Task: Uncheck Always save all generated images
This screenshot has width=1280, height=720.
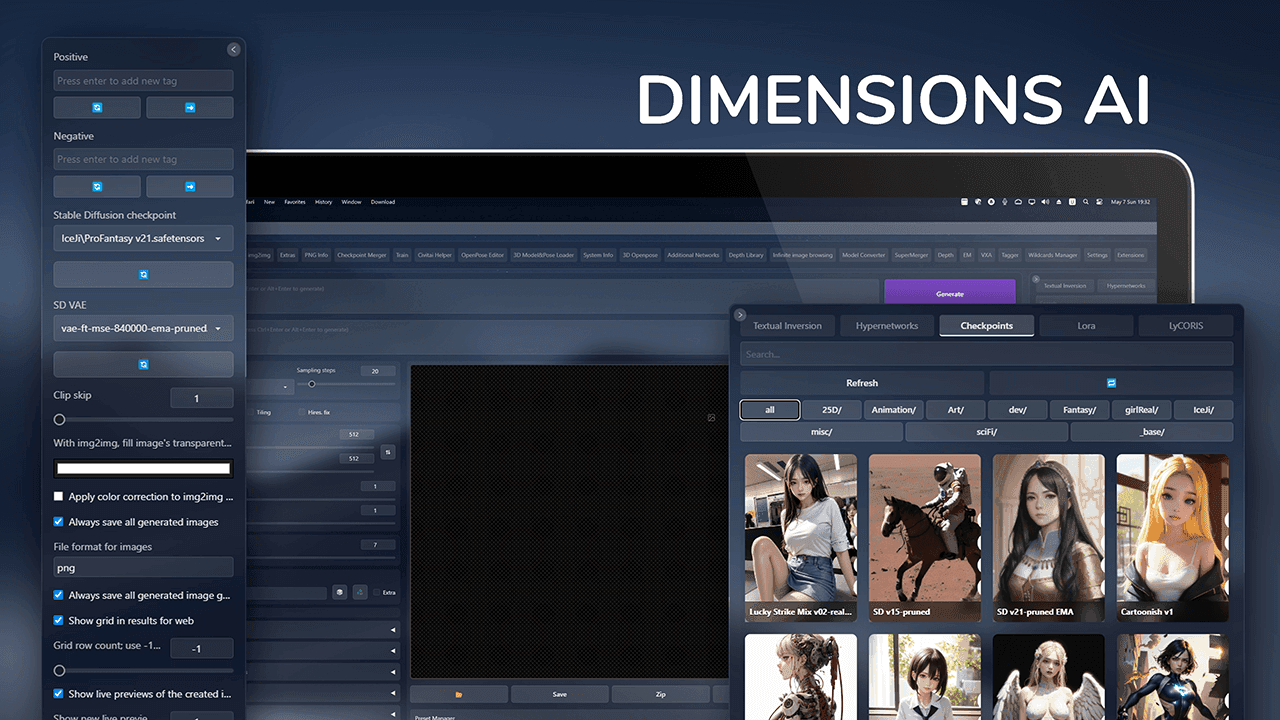Action: [x=59, y=521]
